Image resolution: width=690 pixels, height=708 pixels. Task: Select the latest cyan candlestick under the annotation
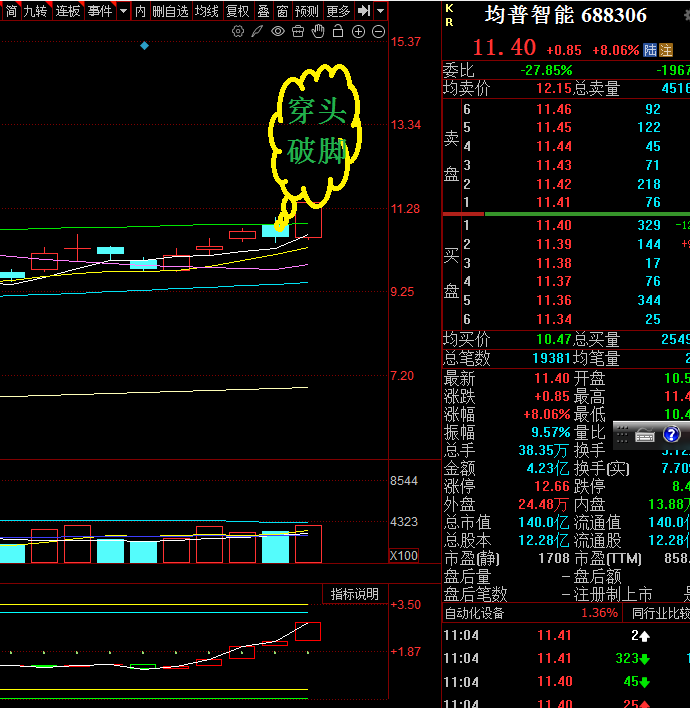coord(275,231)
